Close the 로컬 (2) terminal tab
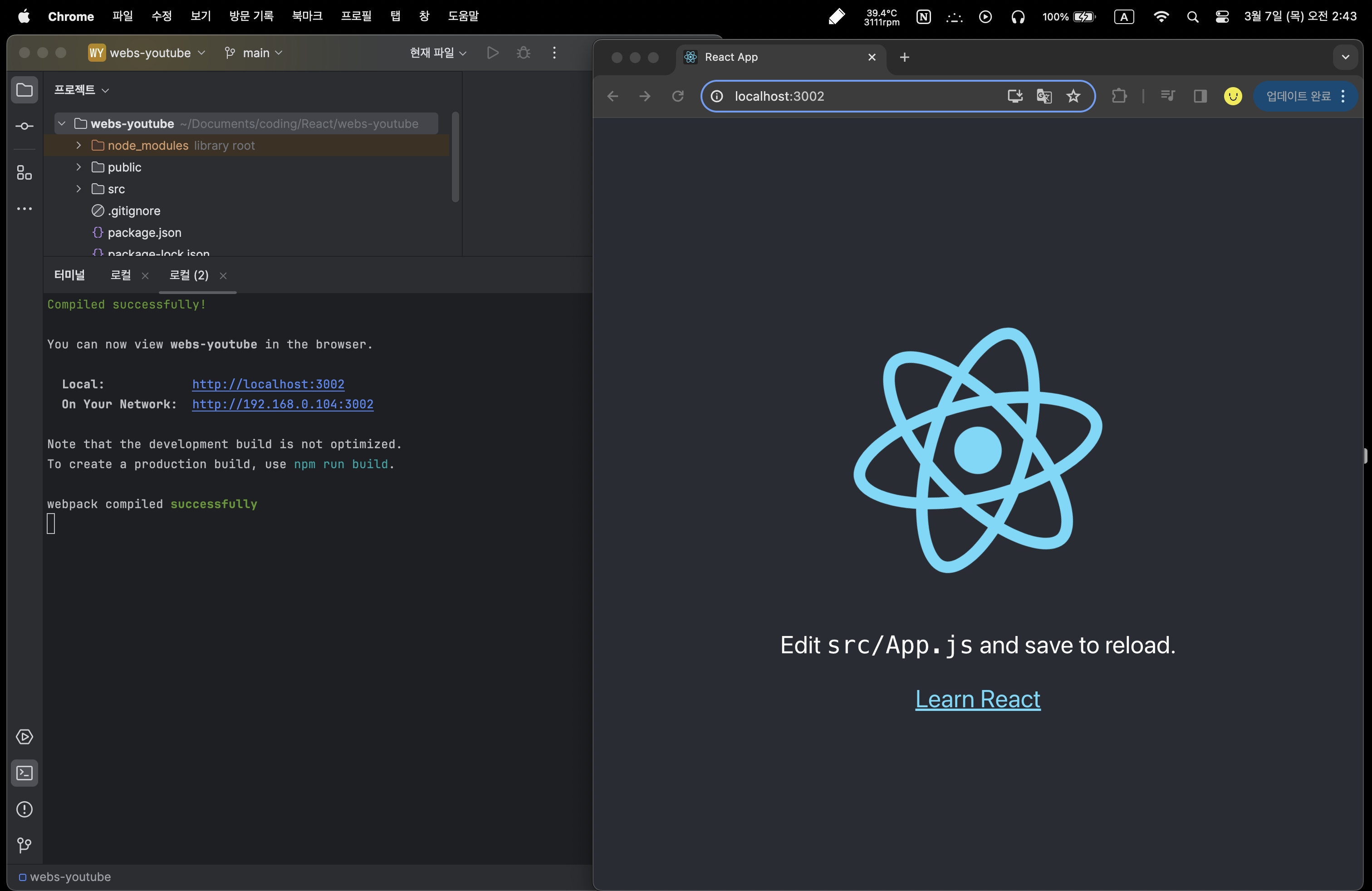Viewport: 1372px width, 891px height. (x=223, y=276)
